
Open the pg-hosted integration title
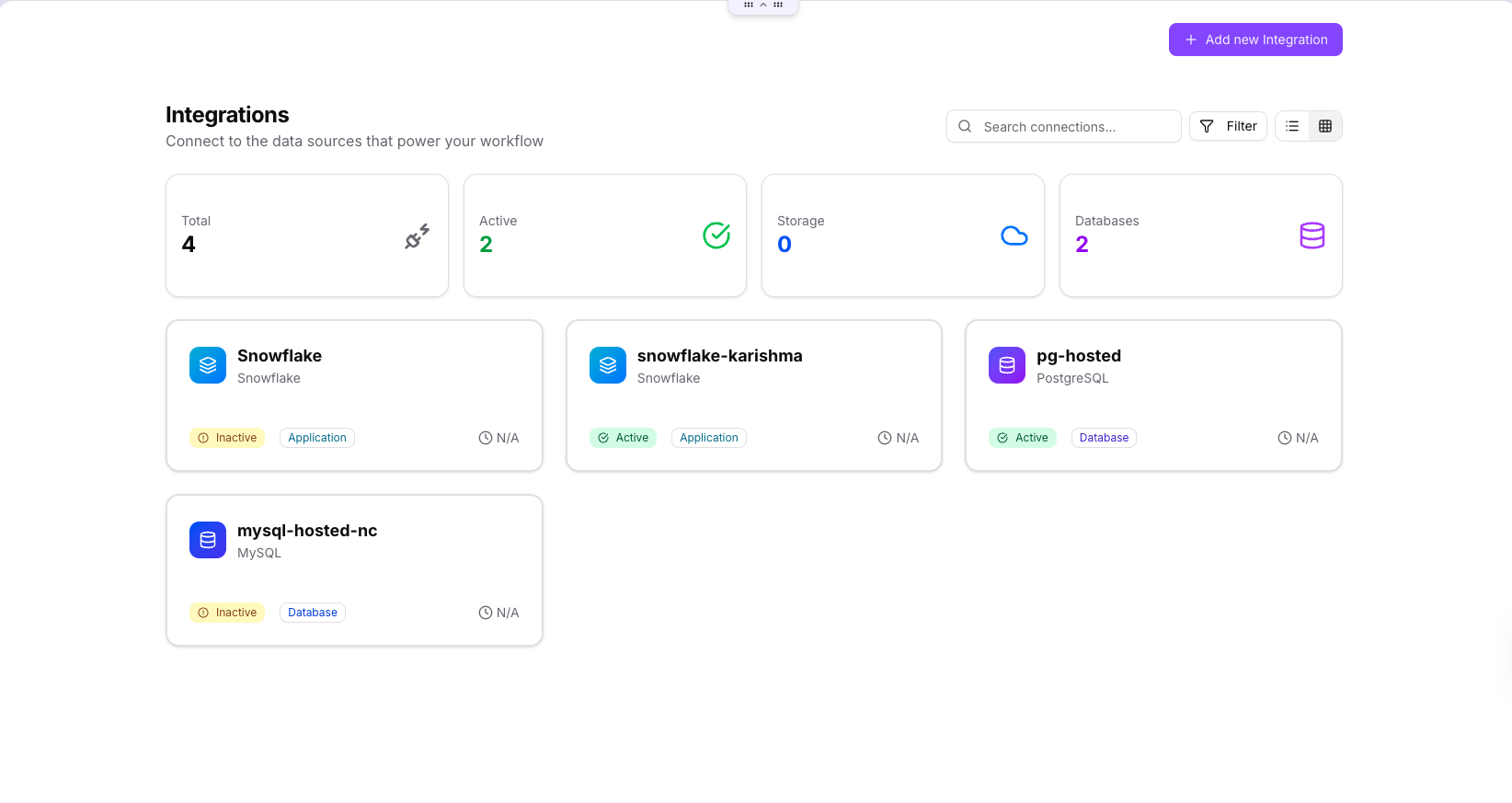[1078, 356]
